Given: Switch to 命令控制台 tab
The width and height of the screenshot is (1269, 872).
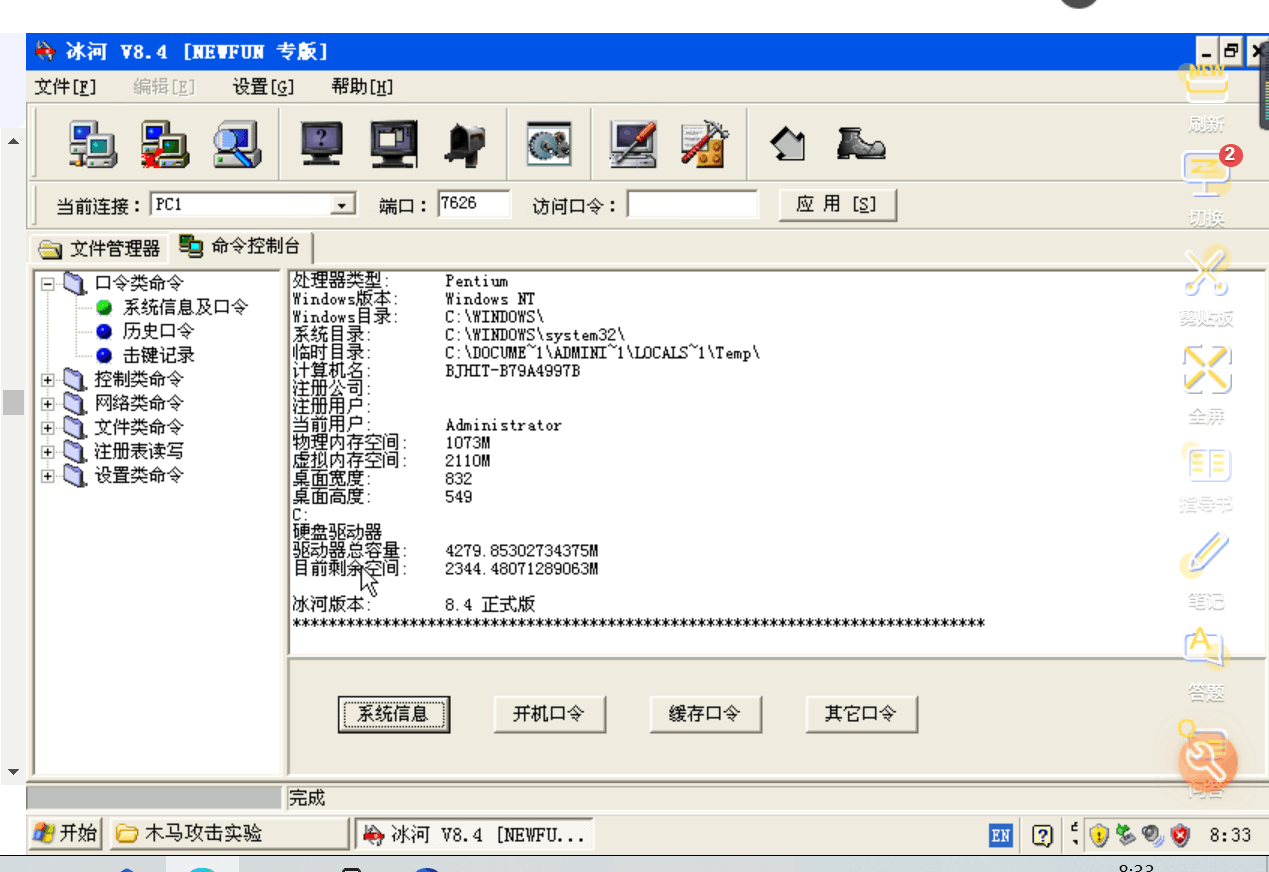Looking at the screenshot, I should [x=241, y=246].
